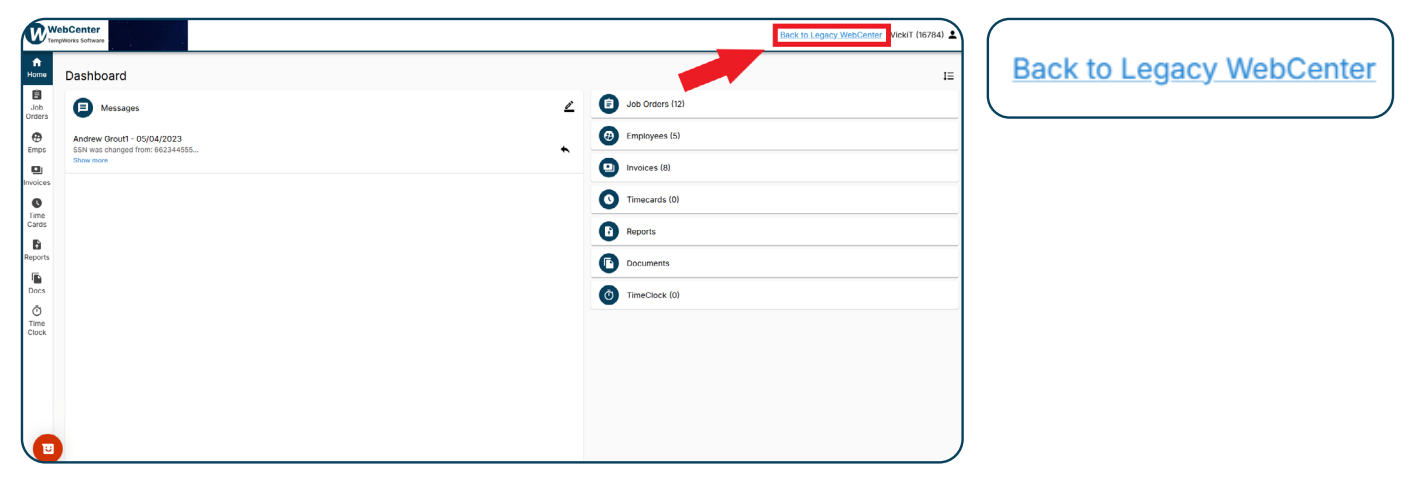Click 'SSN was changed from' text
This screenshot has width=1409, height=482.
pyautogui.click(x=136, y=150)
